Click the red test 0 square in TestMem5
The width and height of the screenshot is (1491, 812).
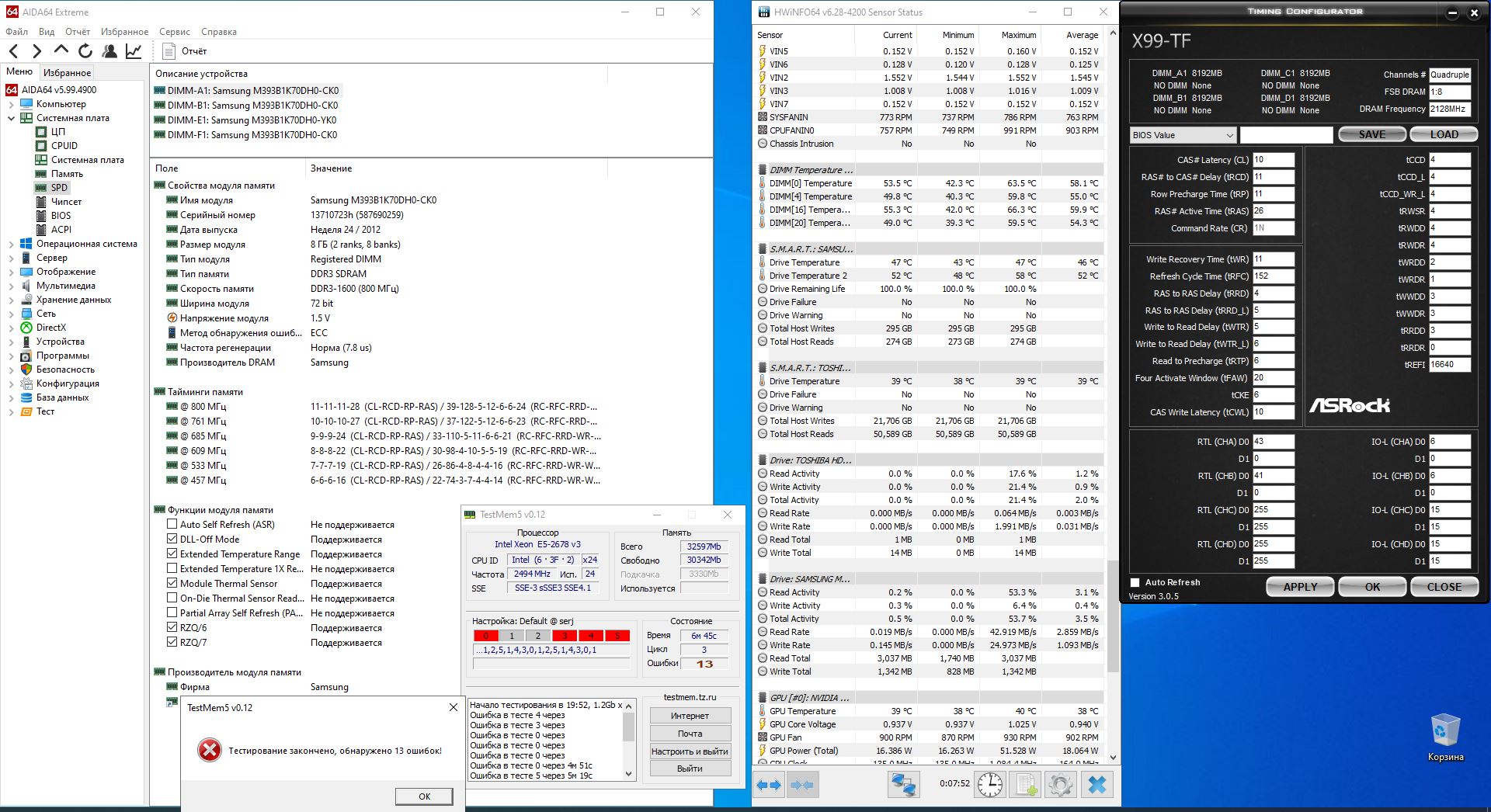pyautogui.click(x=486, y=636)
